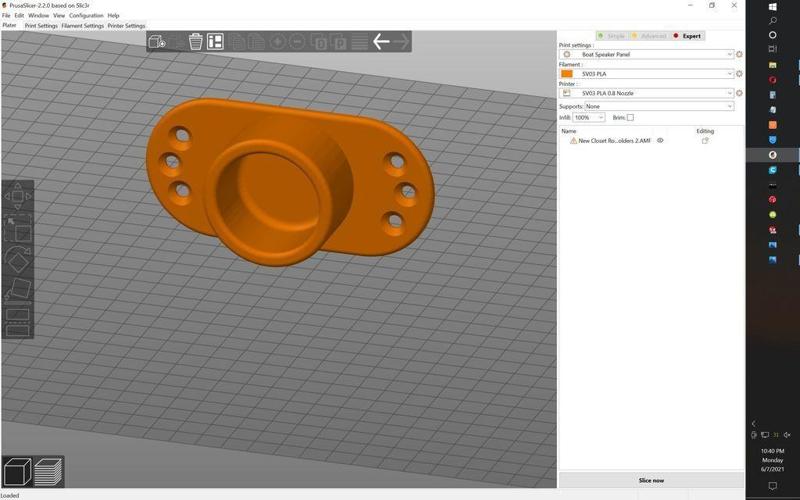Click the orange filament color swatch
This screenshot has height=500, width=800.
[566, 73]
